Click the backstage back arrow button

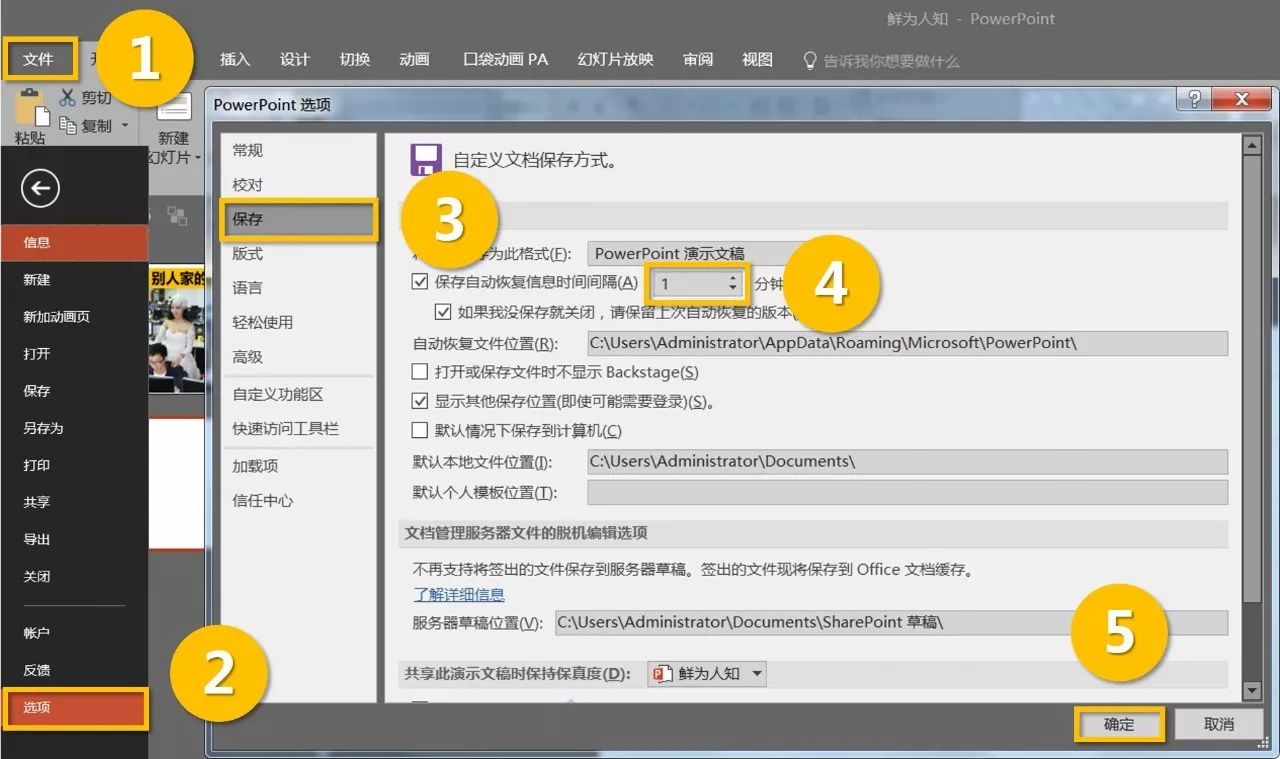pyautogui.click(x=40, y=188)
